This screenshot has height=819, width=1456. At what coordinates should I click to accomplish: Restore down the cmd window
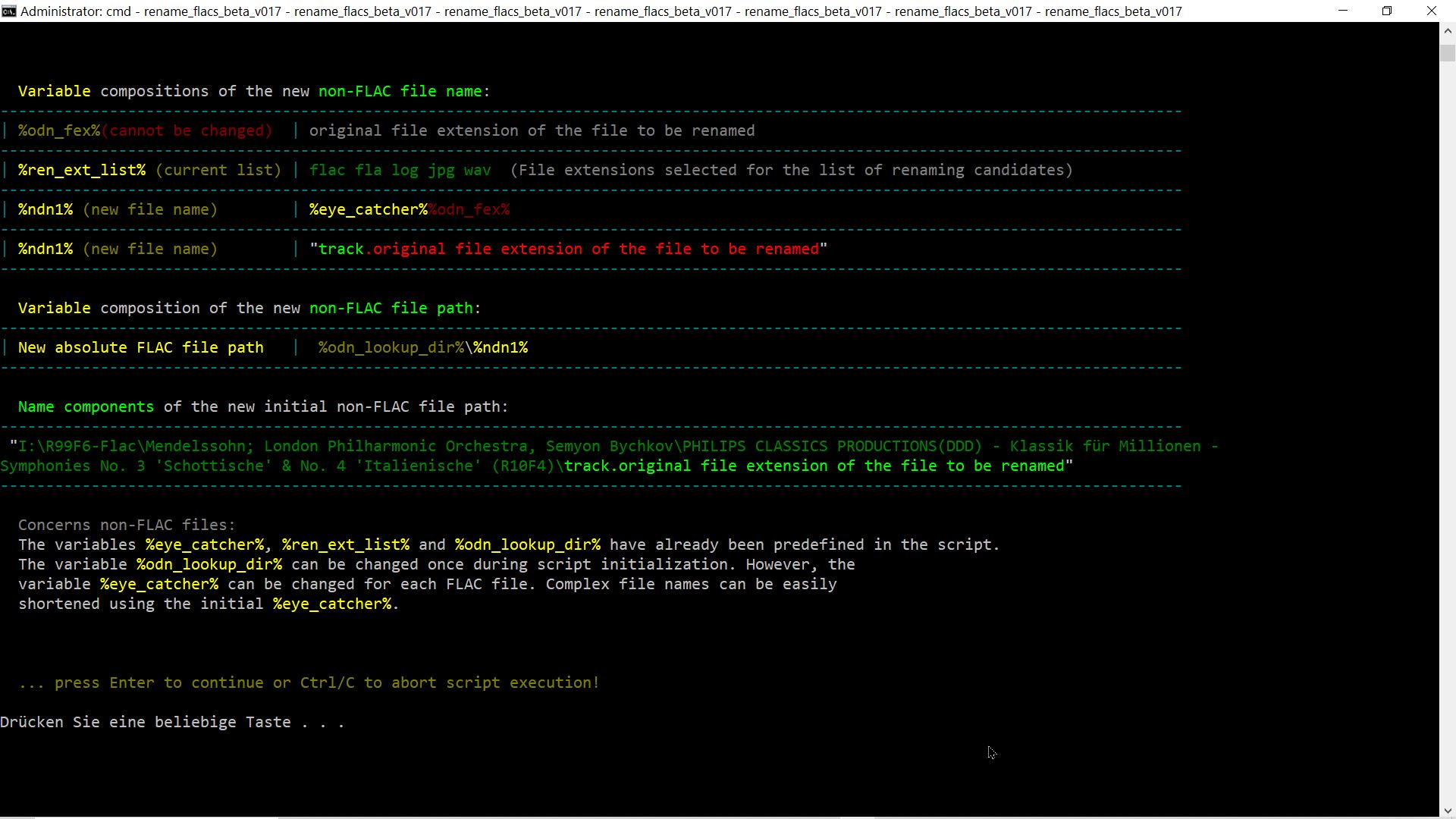click(x=1387, y=11)
